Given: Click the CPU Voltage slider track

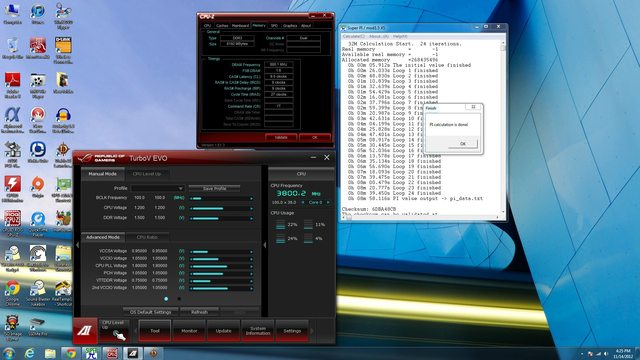Looking at the screenshot, I should pyautogui.click(x=221, y=208).
